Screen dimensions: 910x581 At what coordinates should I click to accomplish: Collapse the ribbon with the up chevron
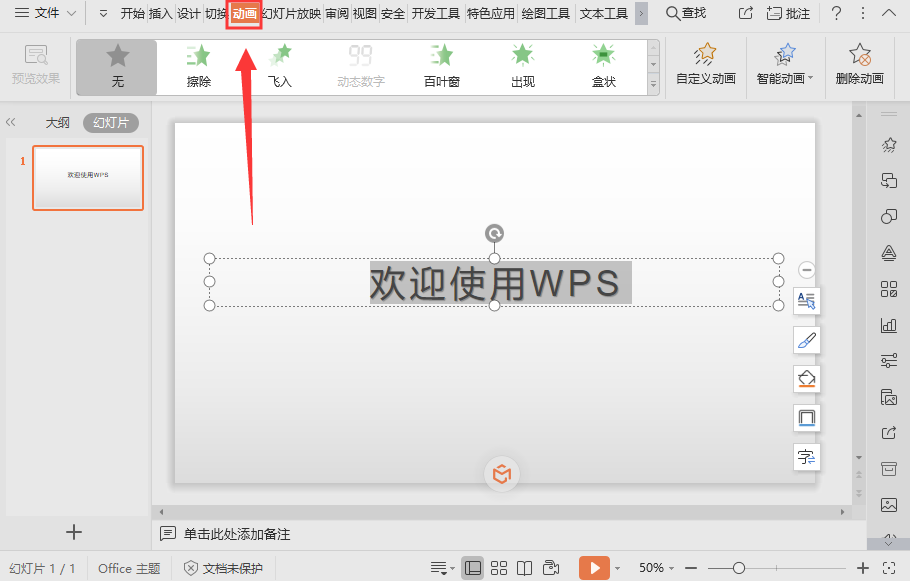point(889,13)
